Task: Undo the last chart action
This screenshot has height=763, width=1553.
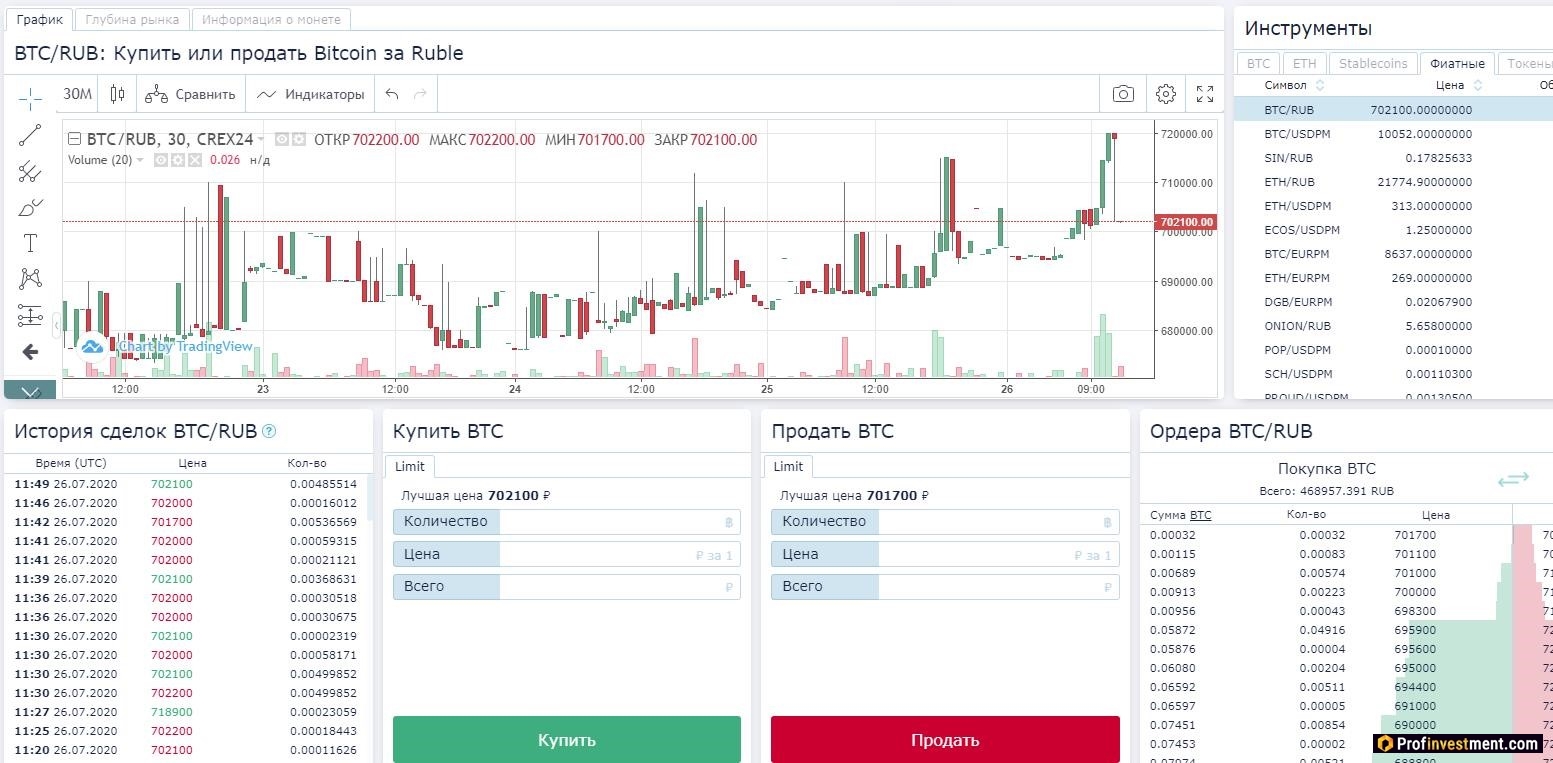Action: click(392, 94)
